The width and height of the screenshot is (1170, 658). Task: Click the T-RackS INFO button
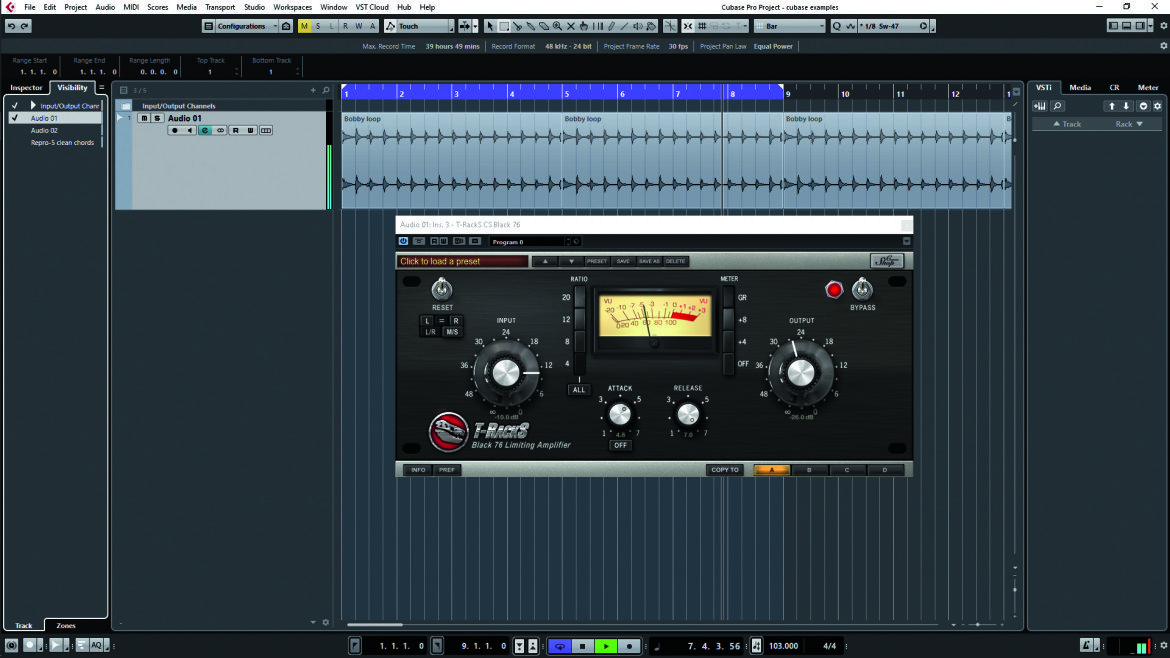[418, 470]
